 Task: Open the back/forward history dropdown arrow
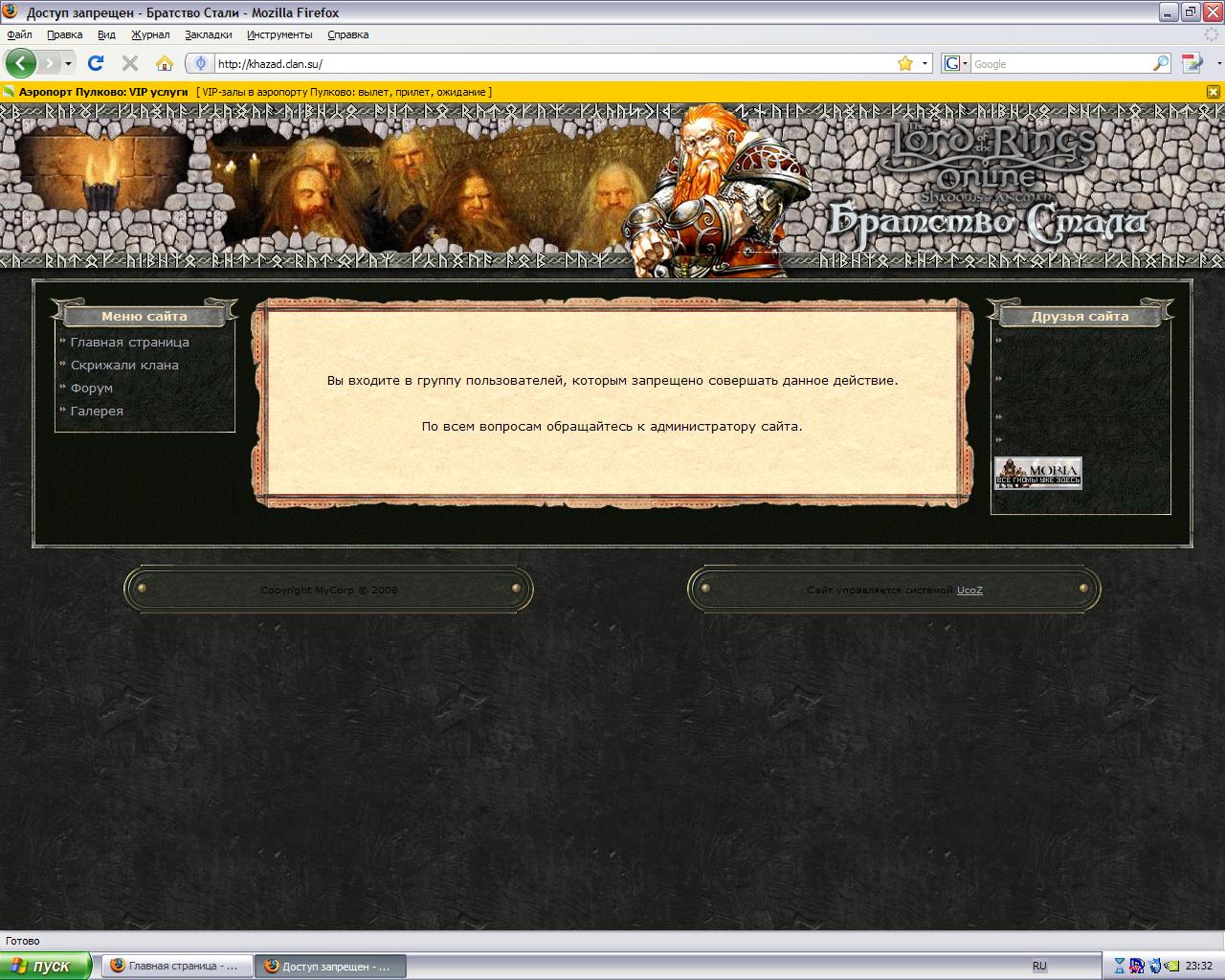[69, 64]
